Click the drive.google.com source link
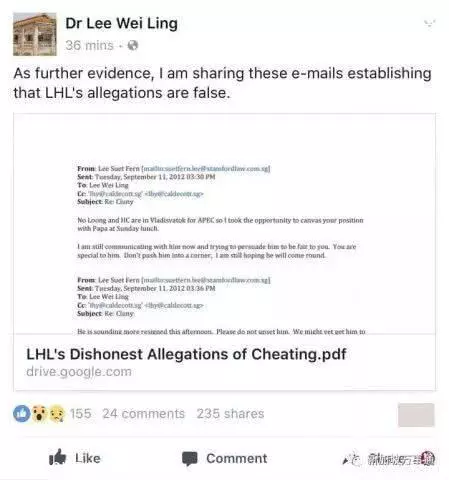449x480 pixels. [x=79, y=372]
